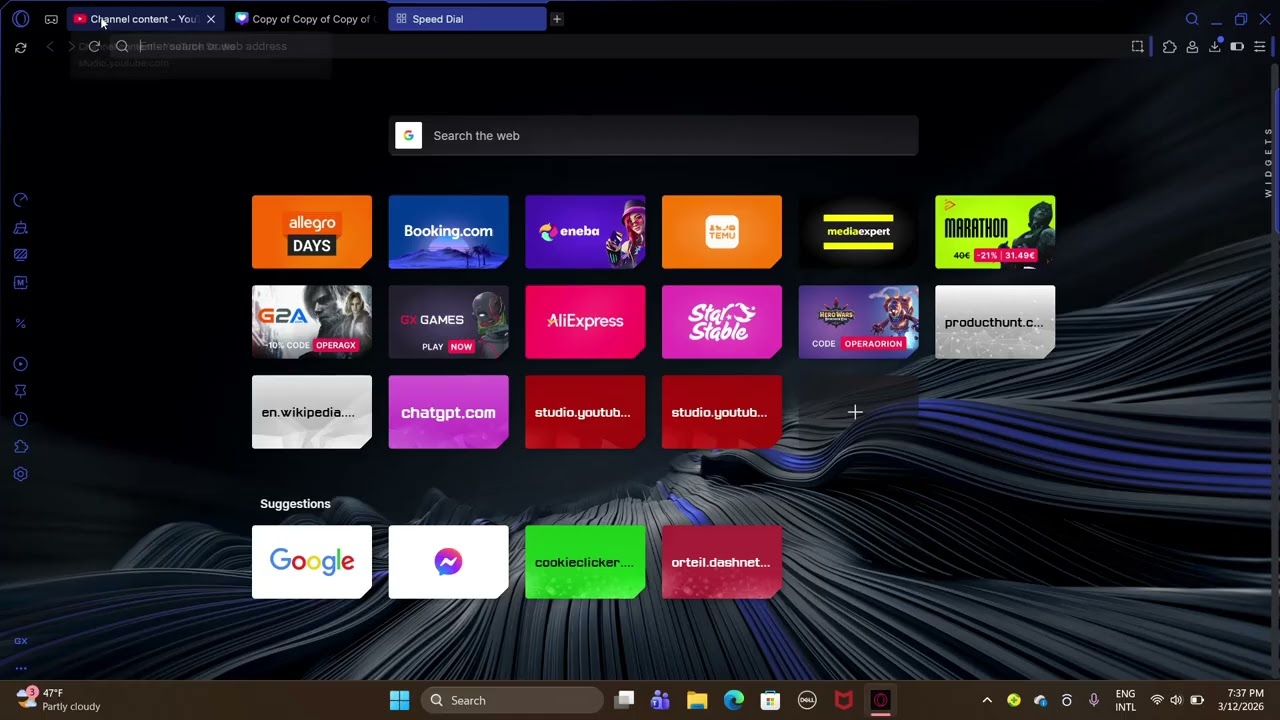Toggle the battery saver icon
Viewport: 1280px width, 720px height.
1237,46
